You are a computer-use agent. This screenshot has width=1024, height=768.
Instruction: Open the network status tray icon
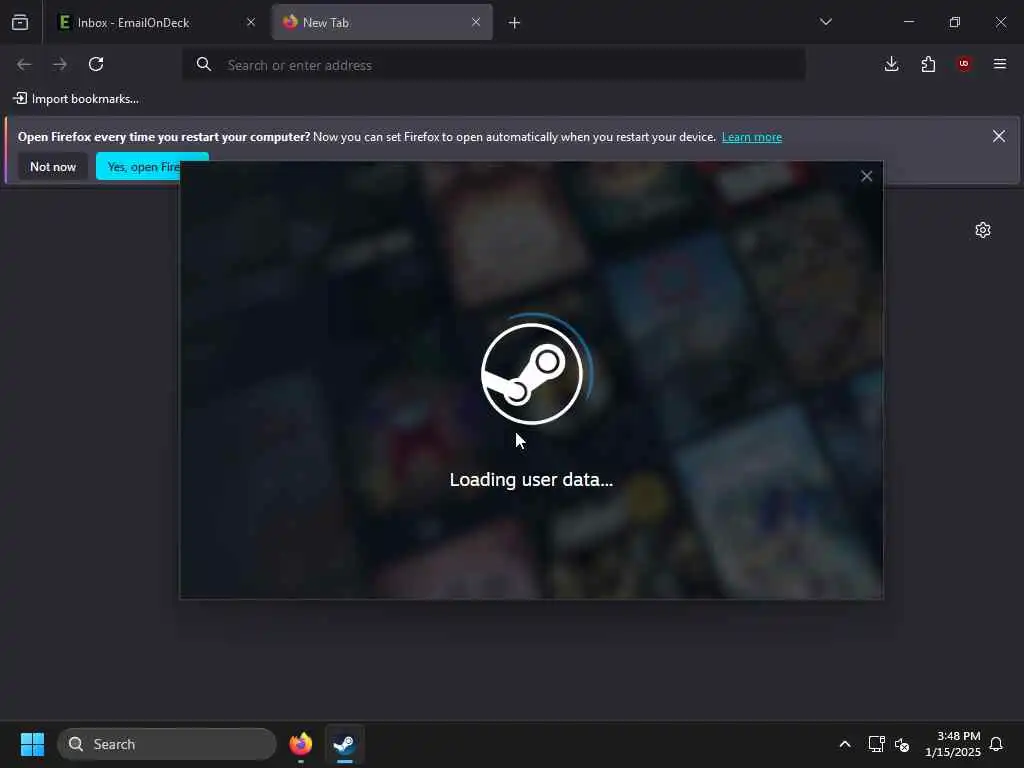(876, 744)
